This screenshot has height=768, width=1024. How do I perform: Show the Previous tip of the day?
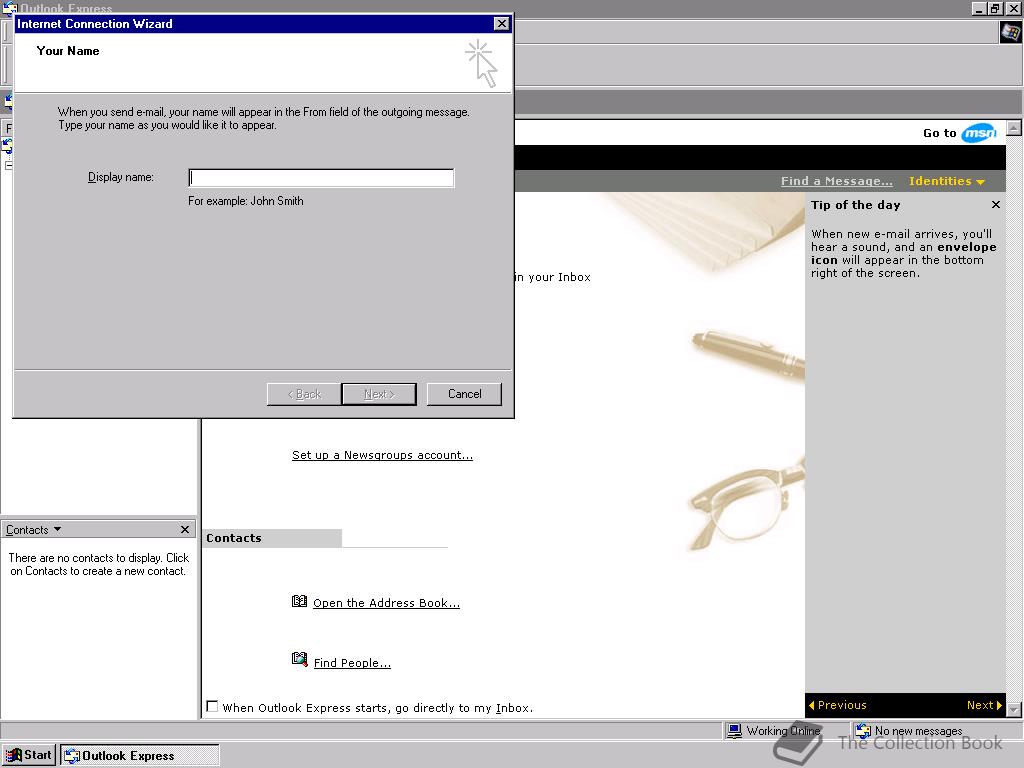click(x=837, y=705)
